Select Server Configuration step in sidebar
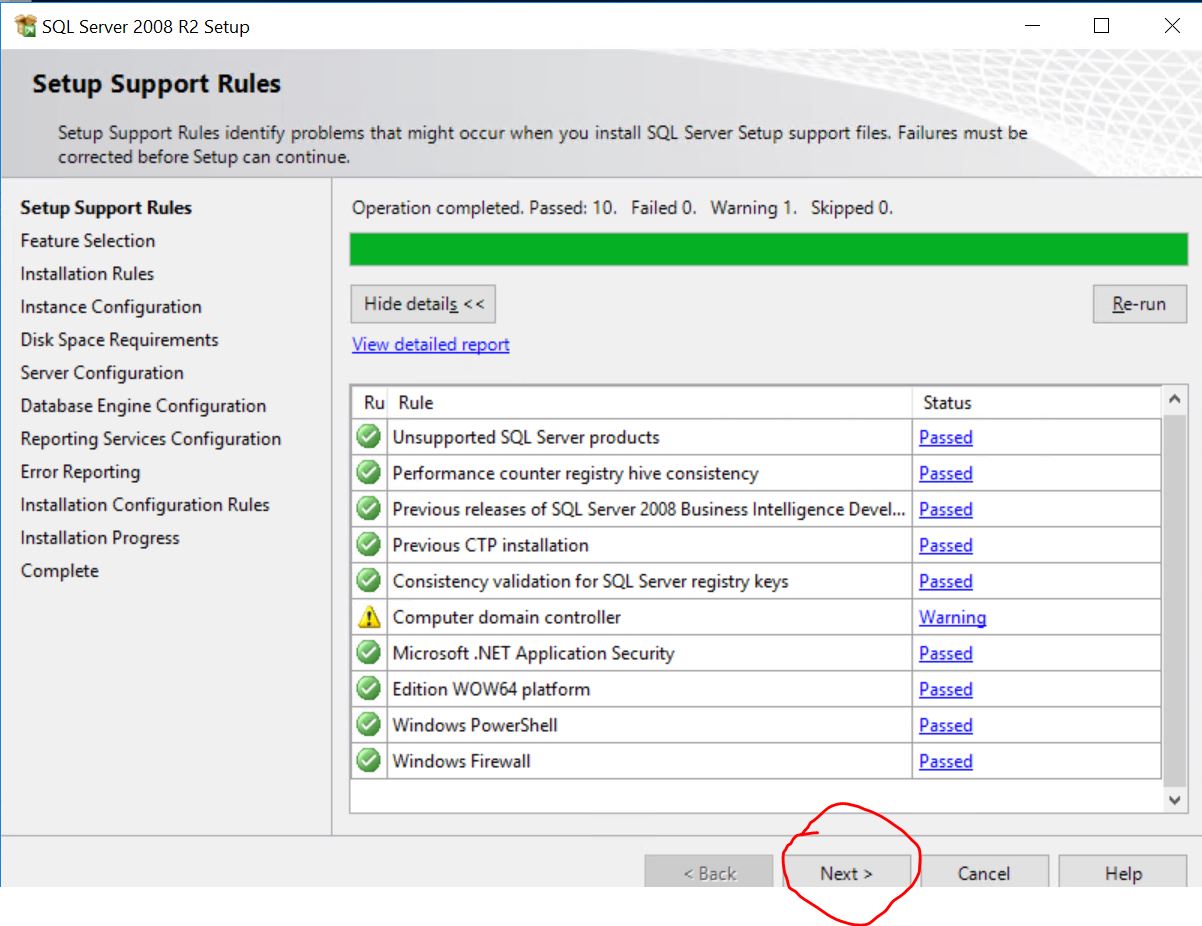The width and height of the screenshot is (1202, 926). (102, 373)
